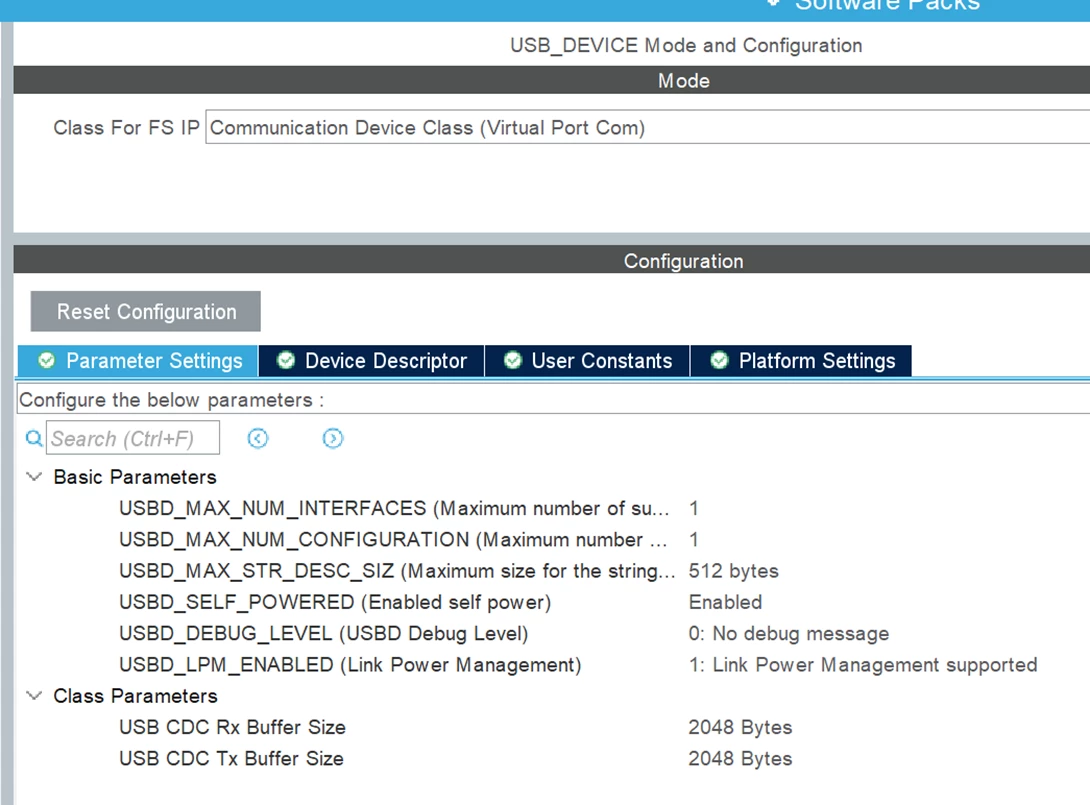The image size is (1090, 805).
Task: Click the Mode section header
Action: click(551, 81)
